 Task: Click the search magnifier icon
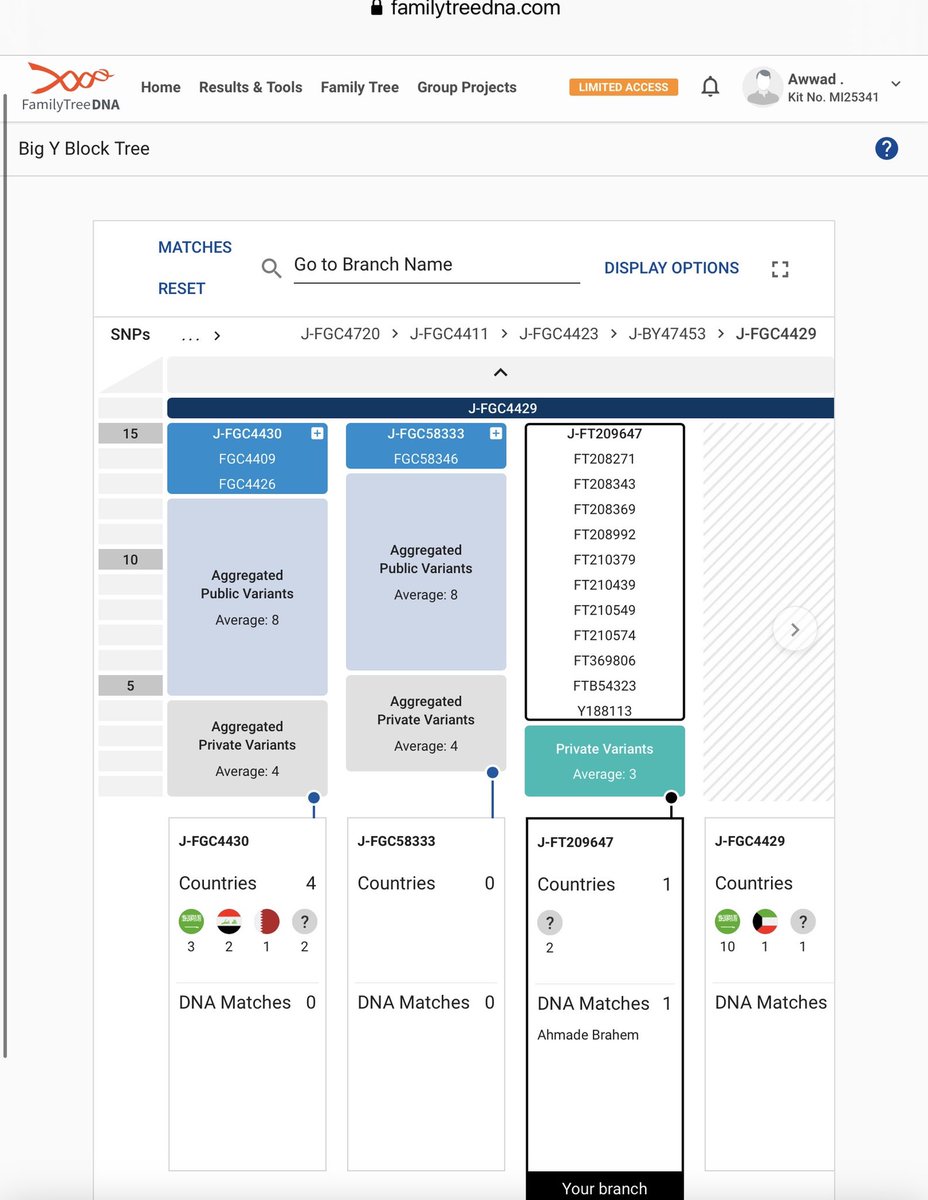[271, 268]
